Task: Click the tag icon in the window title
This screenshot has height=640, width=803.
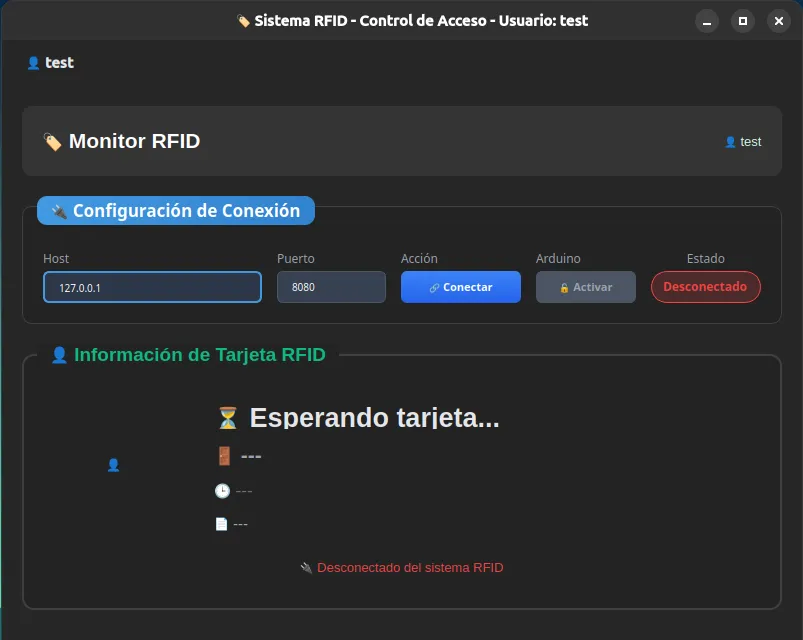Action: [x=243, y=21]
